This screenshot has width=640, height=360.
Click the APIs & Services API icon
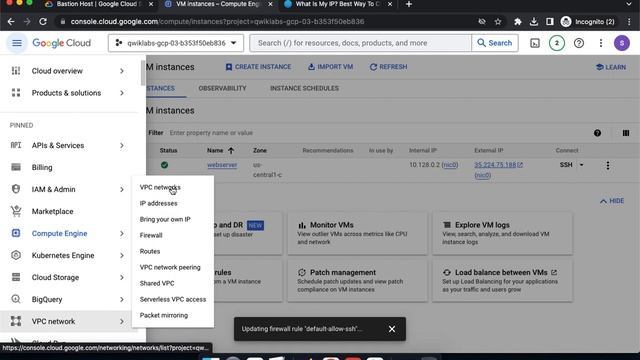coord(16,145)
